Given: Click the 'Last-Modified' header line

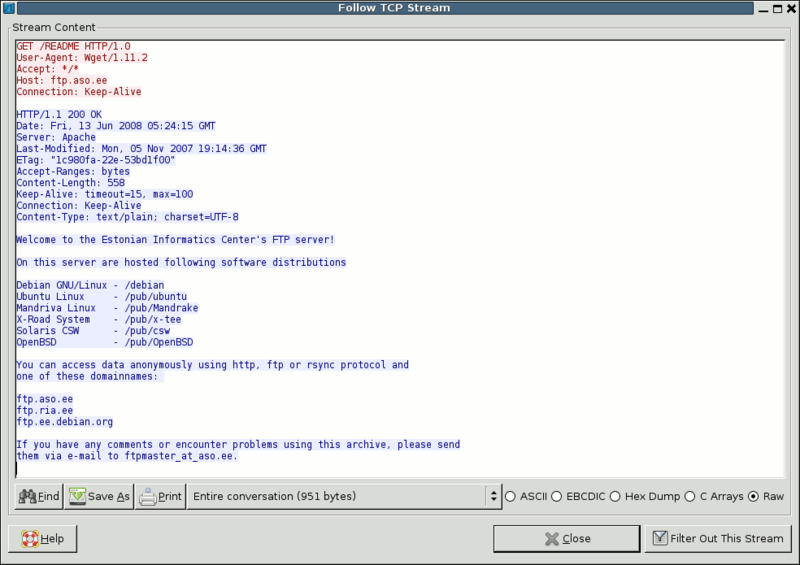Looking at the screenshot, I should click(x=141, y=149).
